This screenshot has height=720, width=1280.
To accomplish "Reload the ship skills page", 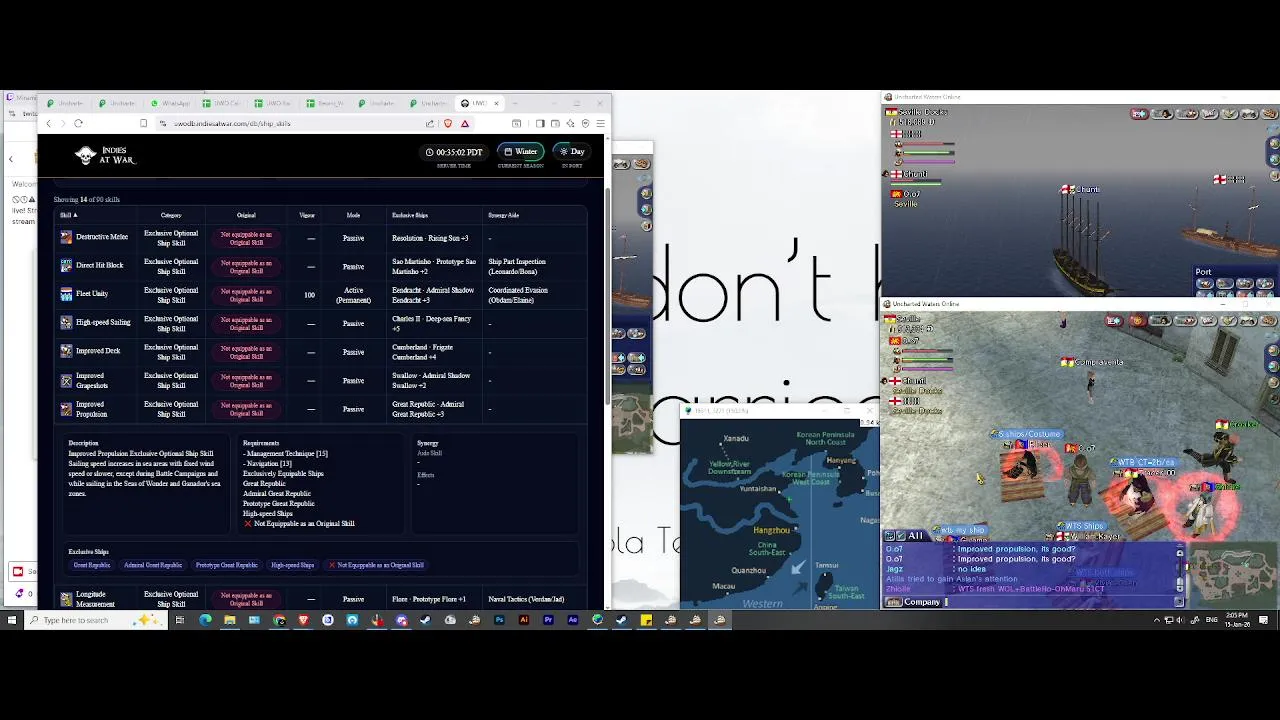I will coord(78,123).
